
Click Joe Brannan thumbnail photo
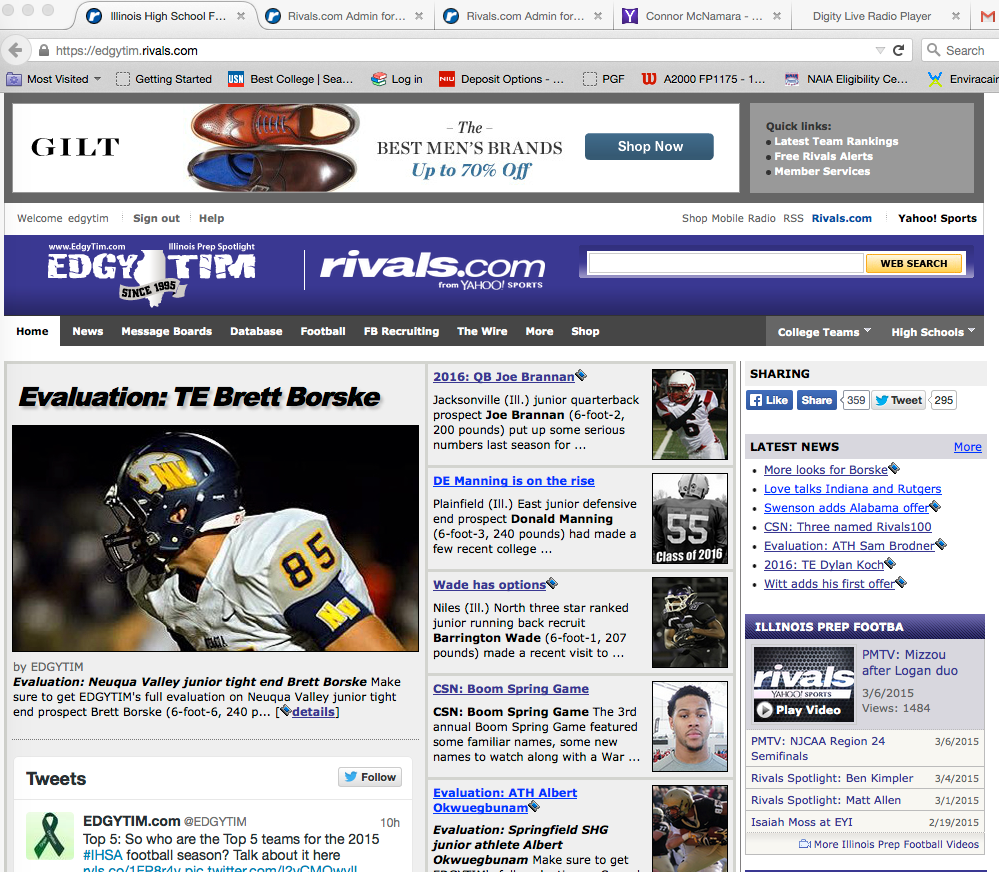pyautogui.click(x=689, y=414)
